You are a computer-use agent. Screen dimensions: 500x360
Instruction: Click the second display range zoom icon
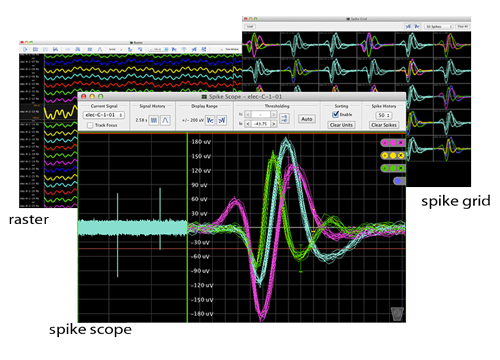222,120
